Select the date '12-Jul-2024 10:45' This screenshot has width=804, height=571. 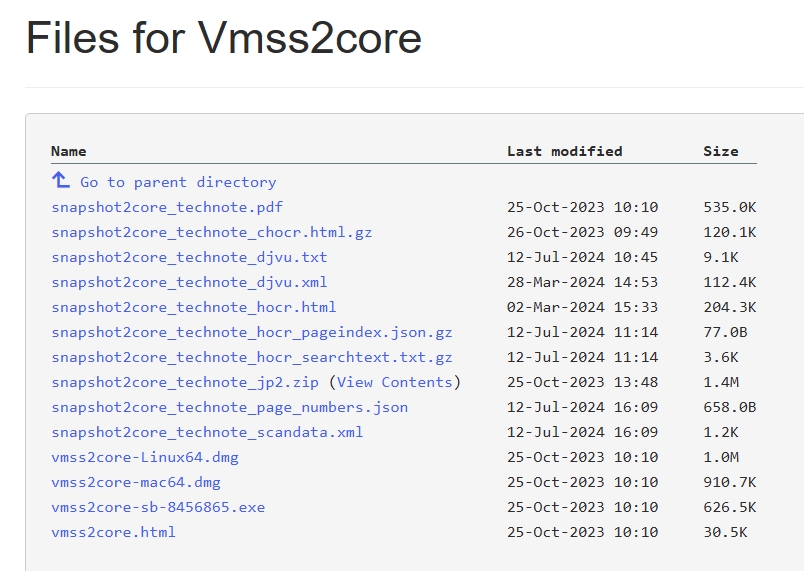[582, 257]
